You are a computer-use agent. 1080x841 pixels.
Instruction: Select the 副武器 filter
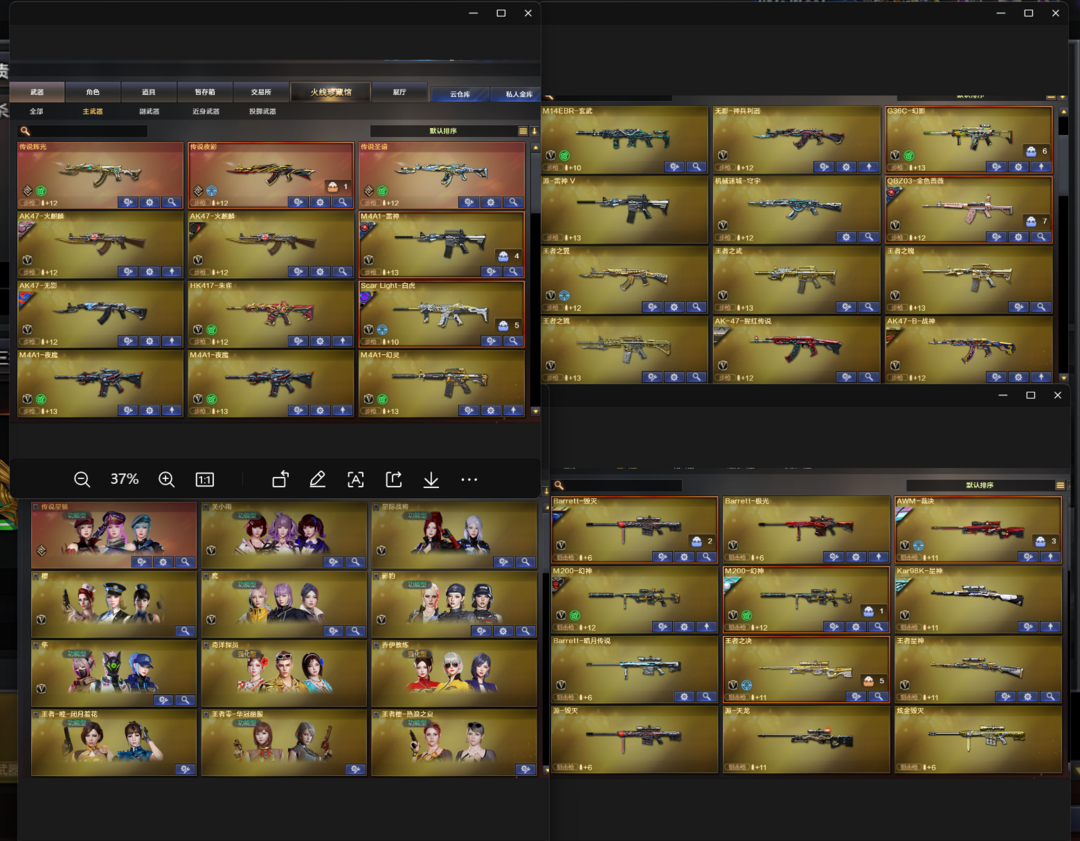149,112
